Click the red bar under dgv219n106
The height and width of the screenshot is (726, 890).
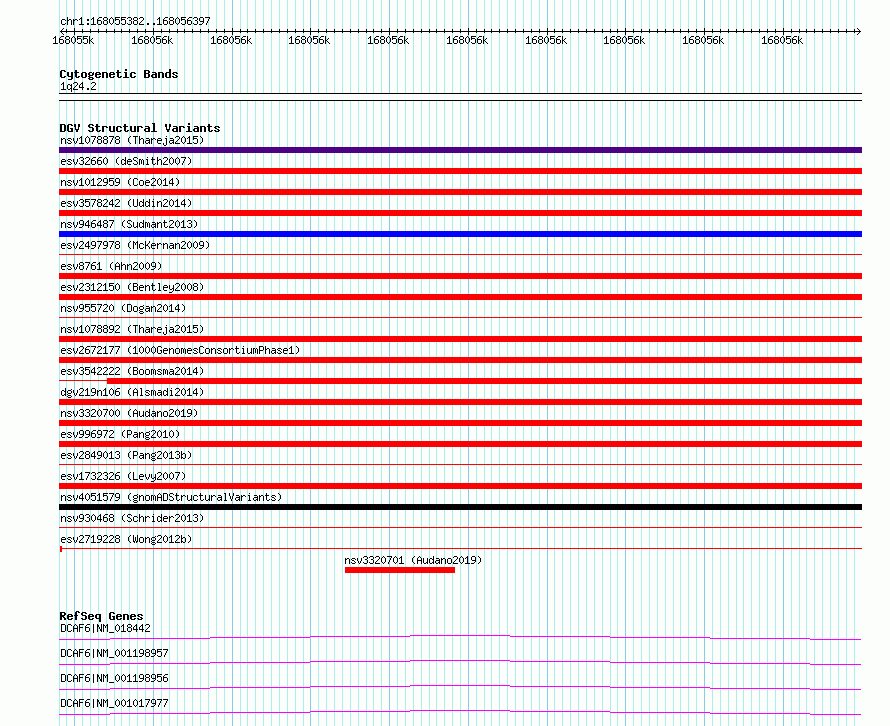(460, 402)
